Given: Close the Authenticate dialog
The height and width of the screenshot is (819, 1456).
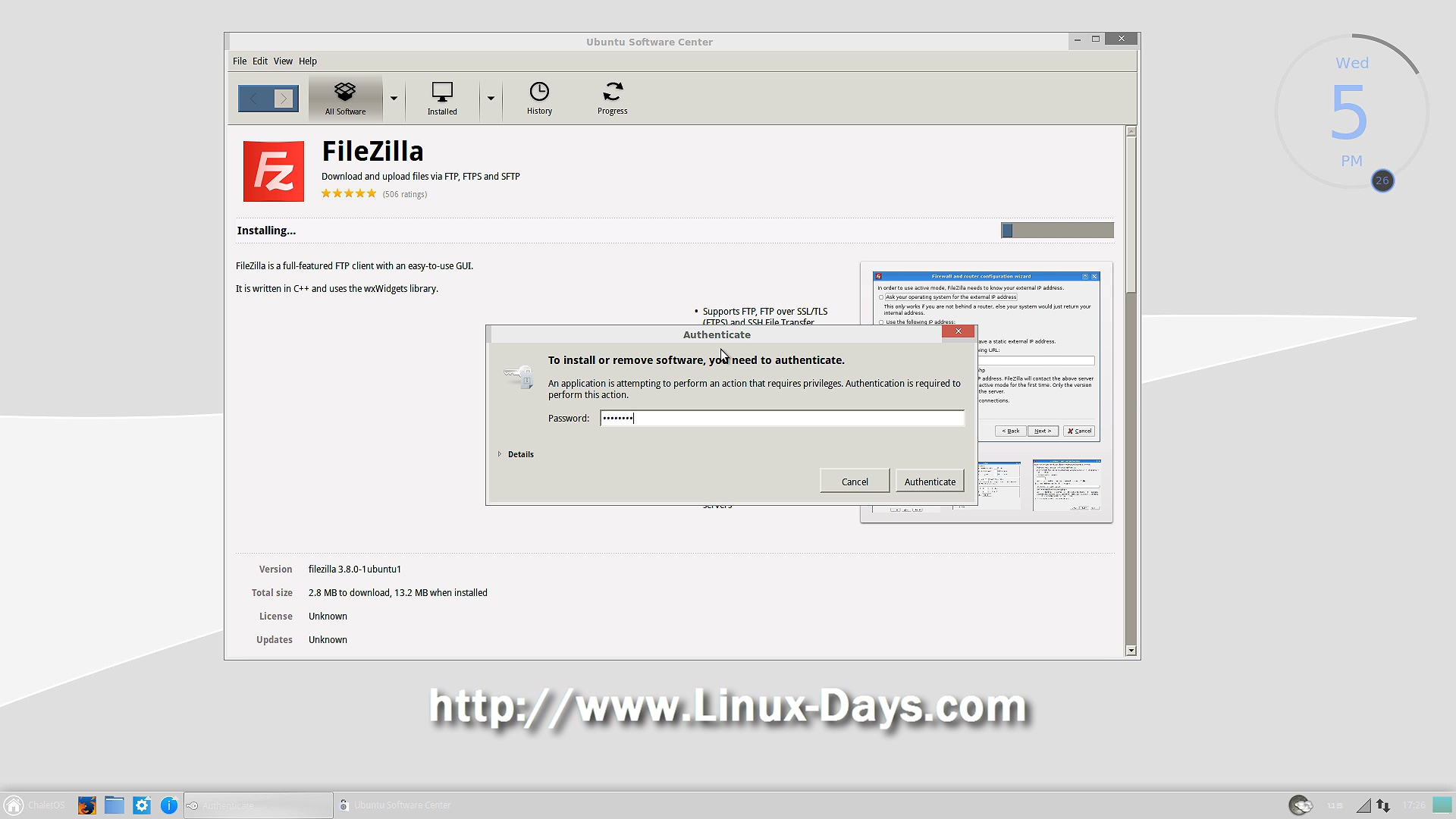Looking at the screenshot, I should [959, 331].
